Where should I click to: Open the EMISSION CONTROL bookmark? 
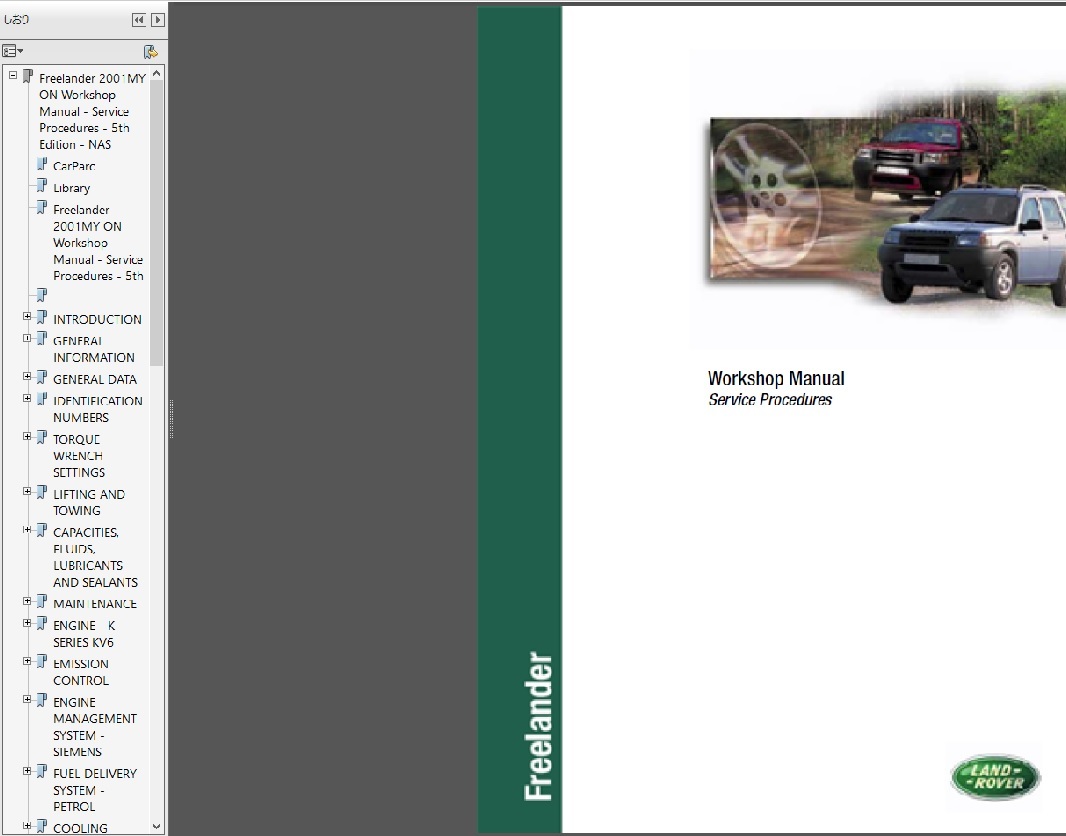[x=81, y=672]
